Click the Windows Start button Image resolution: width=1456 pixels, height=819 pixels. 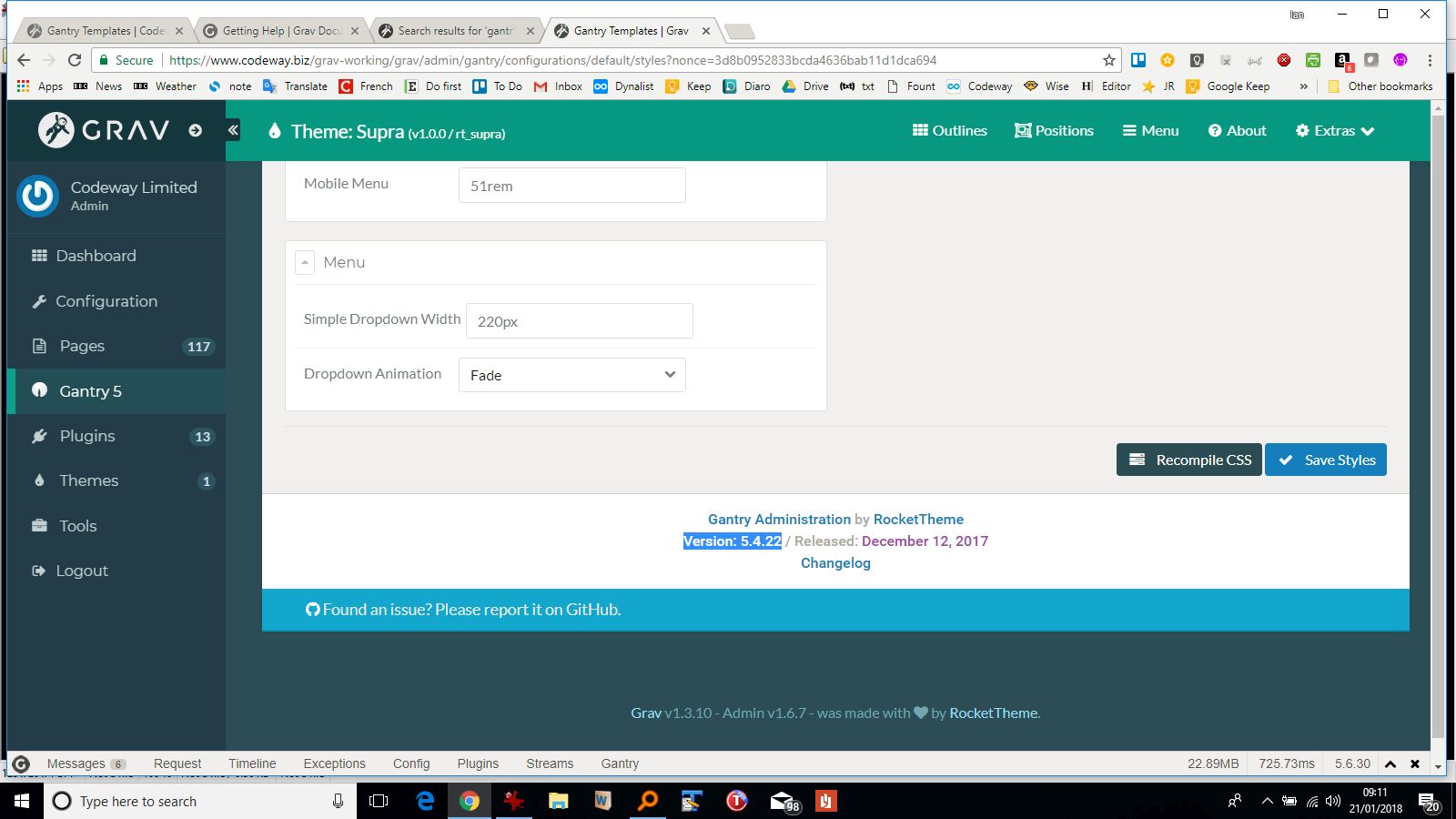pyautogui.click(x=22, y=801)
